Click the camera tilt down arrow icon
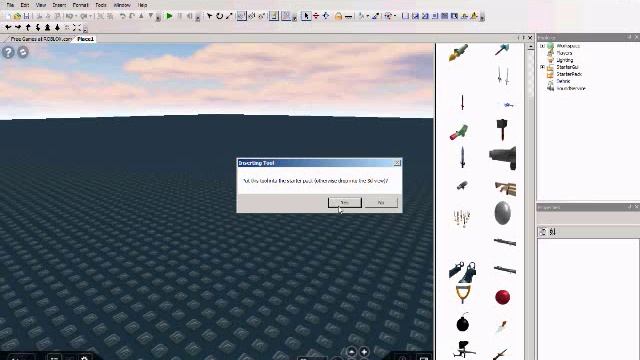The height and width of the screenshot is (360, 640). [x=38, y=27]
